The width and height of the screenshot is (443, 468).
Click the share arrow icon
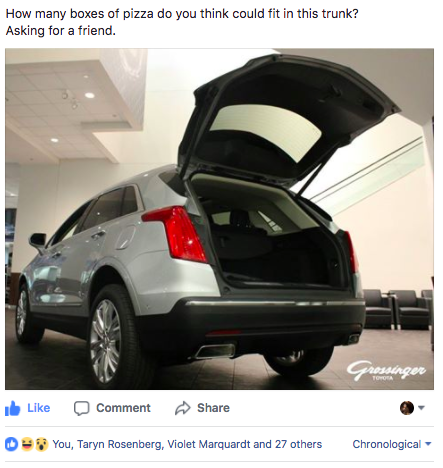(183, 408)
